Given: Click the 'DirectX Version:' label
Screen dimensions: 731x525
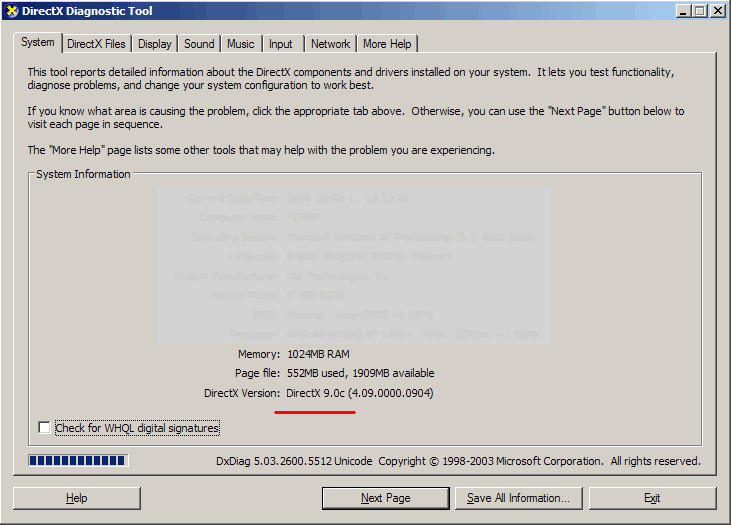Looking at the screenshot, I should [242, 394].
